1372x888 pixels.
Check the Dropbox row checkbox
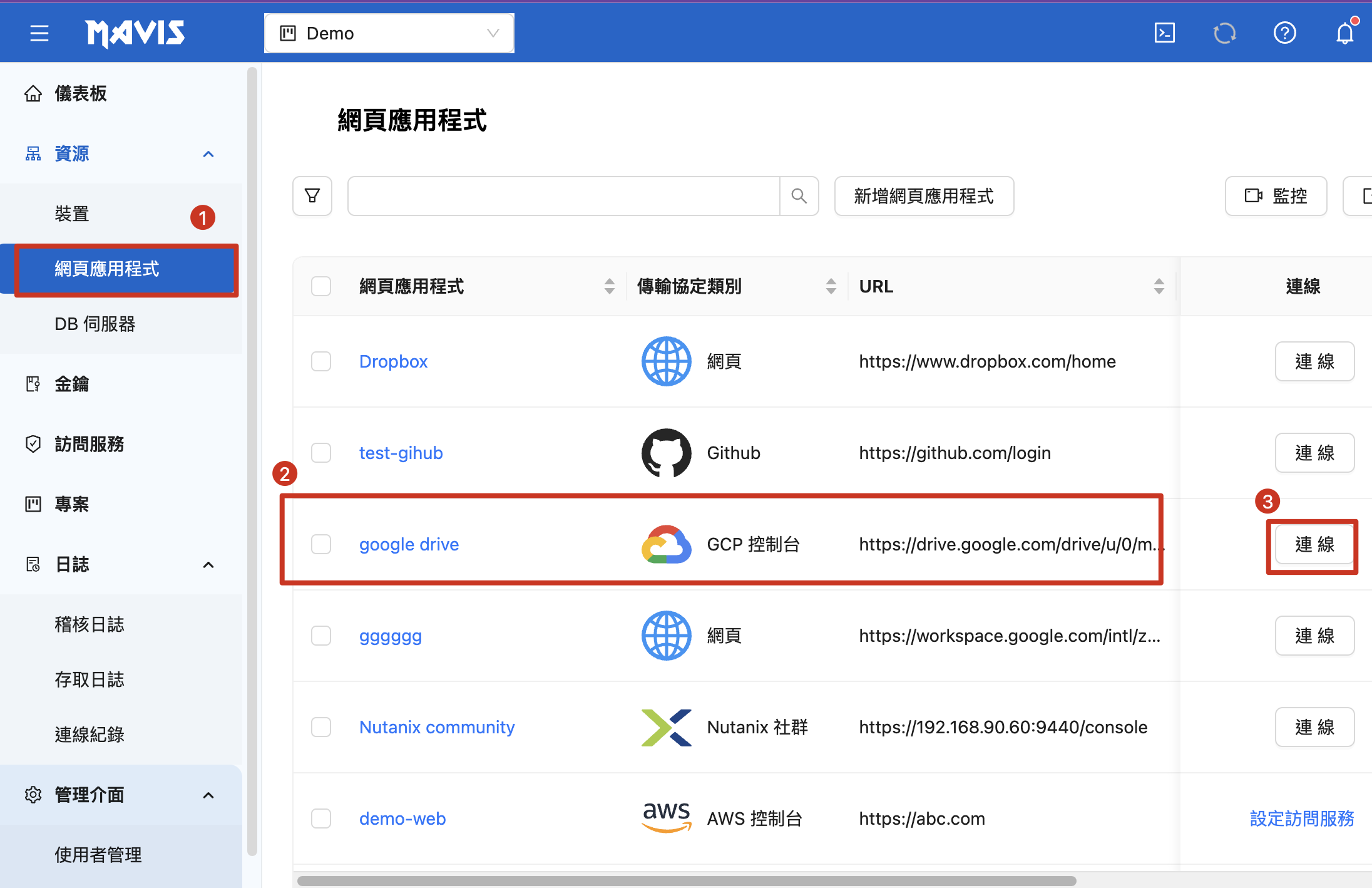coord(321,361)
